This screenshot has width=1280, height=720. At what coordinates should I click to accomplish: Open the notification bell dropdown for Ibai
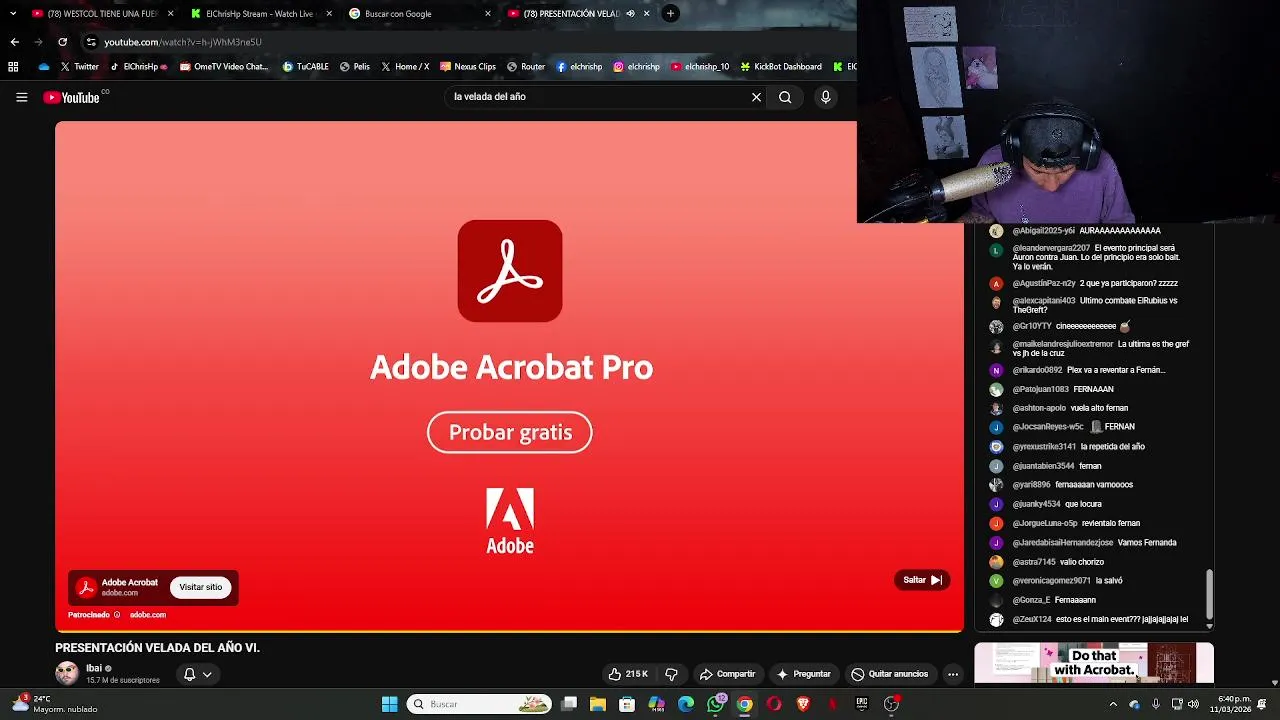[x=197, y=674]
